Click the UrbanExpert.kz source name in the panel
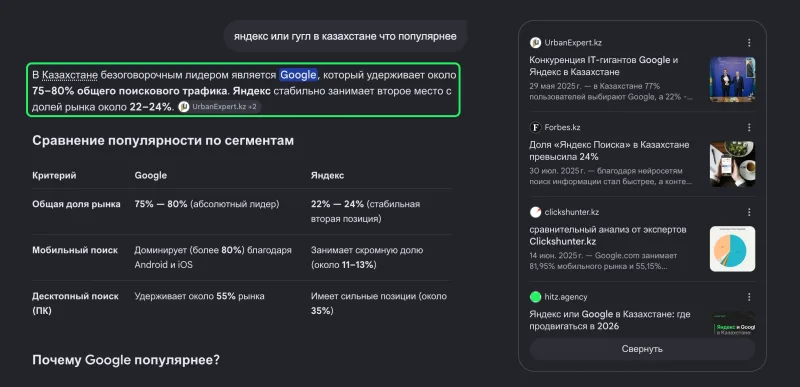The height and width of the screenshot is (387, 800). [573, 43]
